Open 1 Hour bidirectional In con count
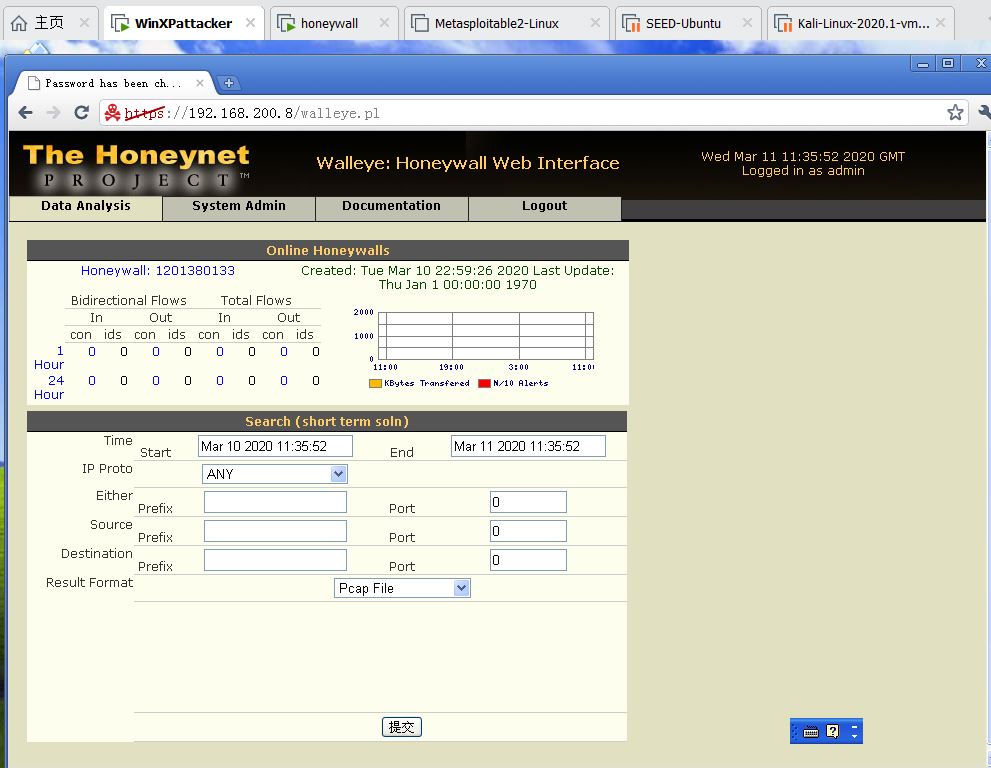 pyautogui.click(x=92, y=351)
